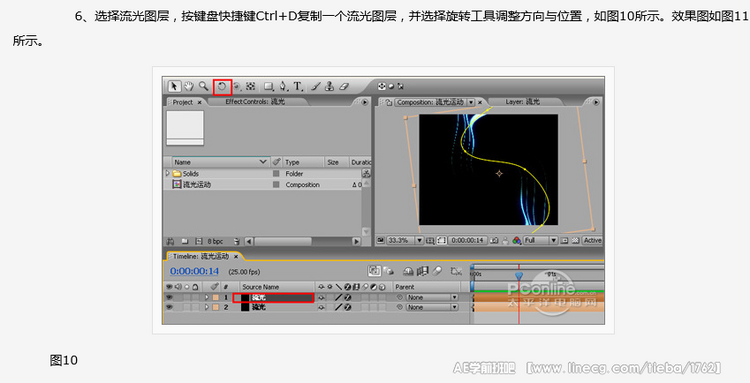The image size is (750, 383).
Task: Toggle visibility of layer 2
Action: (x=169, y=307)
